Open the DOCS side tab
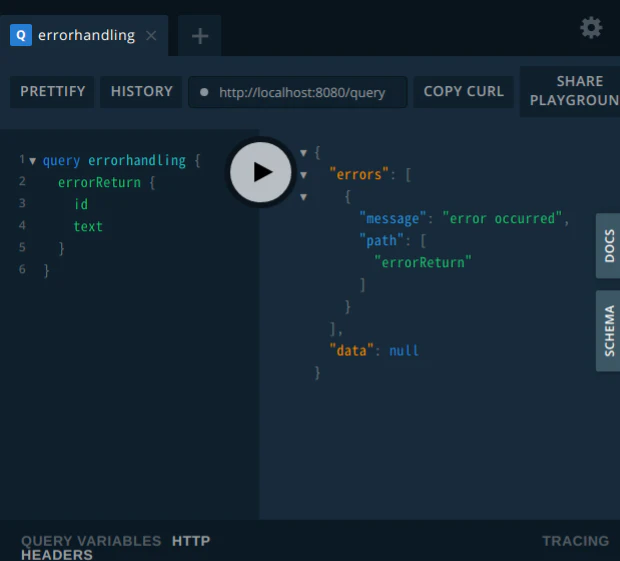 tap(608, 246)
